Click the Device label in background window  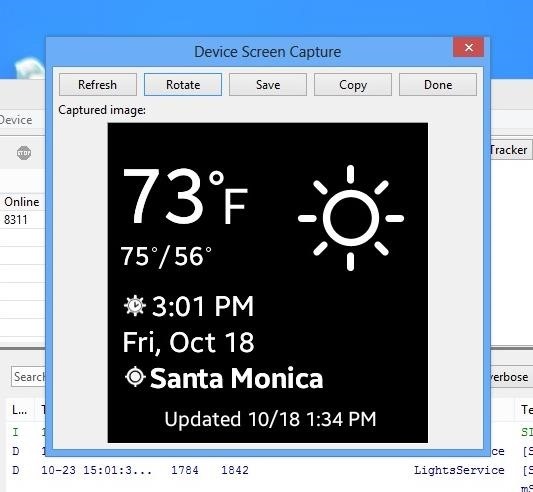[16, 120]
